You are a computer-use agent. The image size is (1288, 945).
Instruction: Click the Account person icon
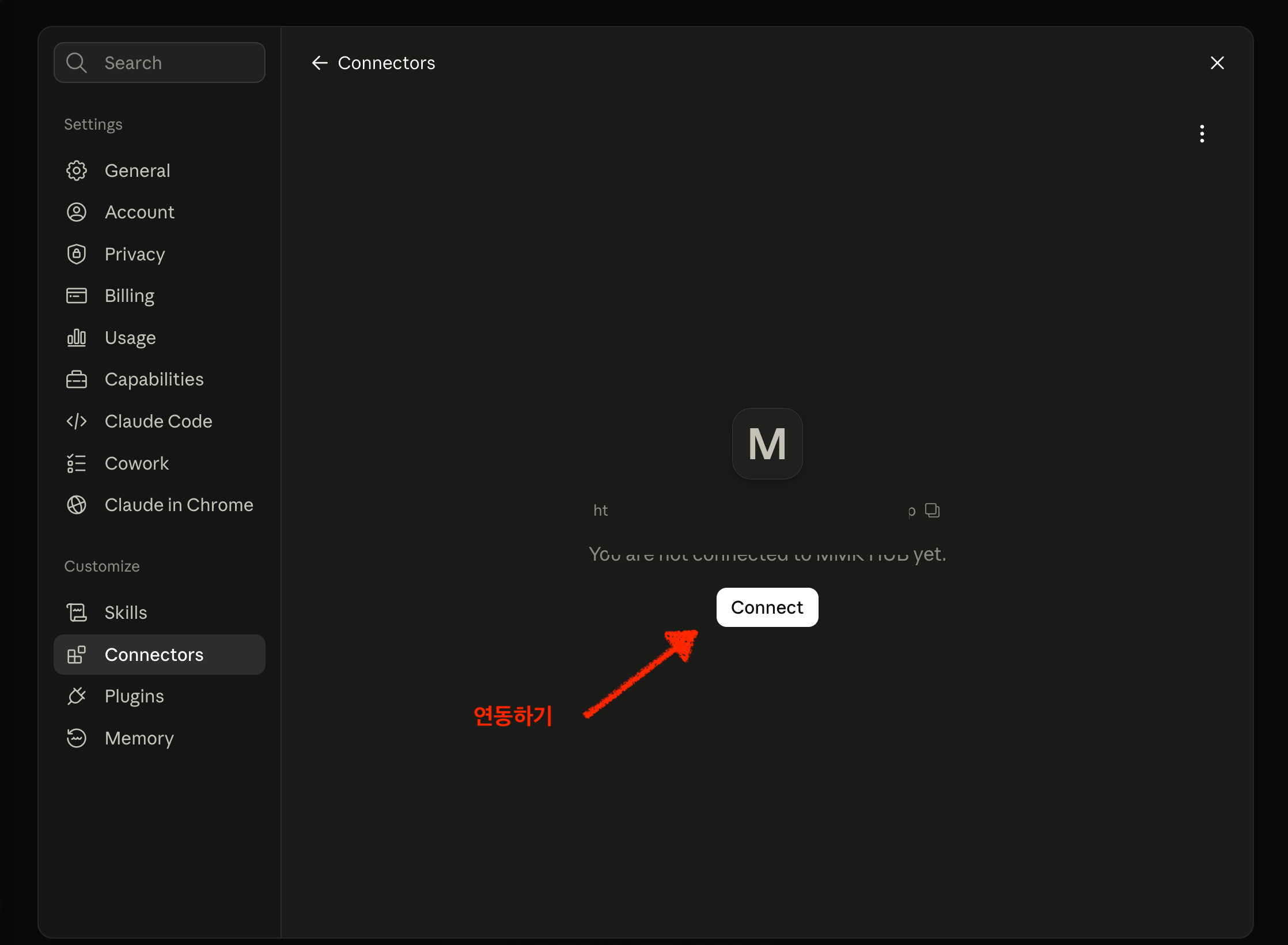(77, 212)
